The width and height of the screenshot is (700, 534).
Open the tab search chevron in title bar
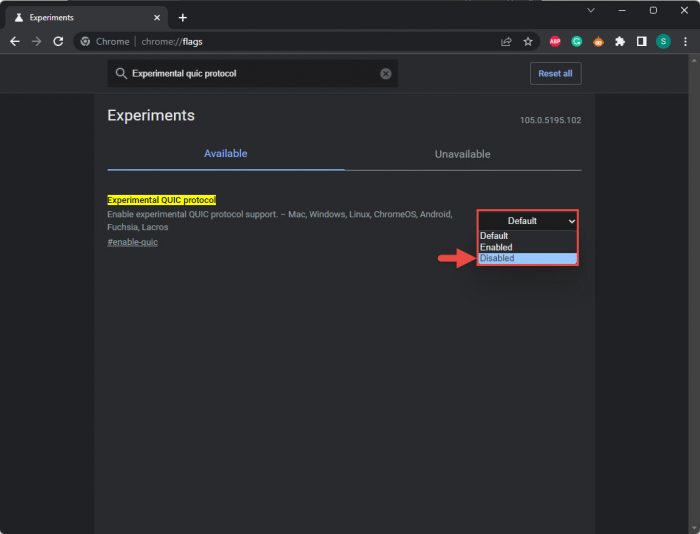click(x=591, y=10)
